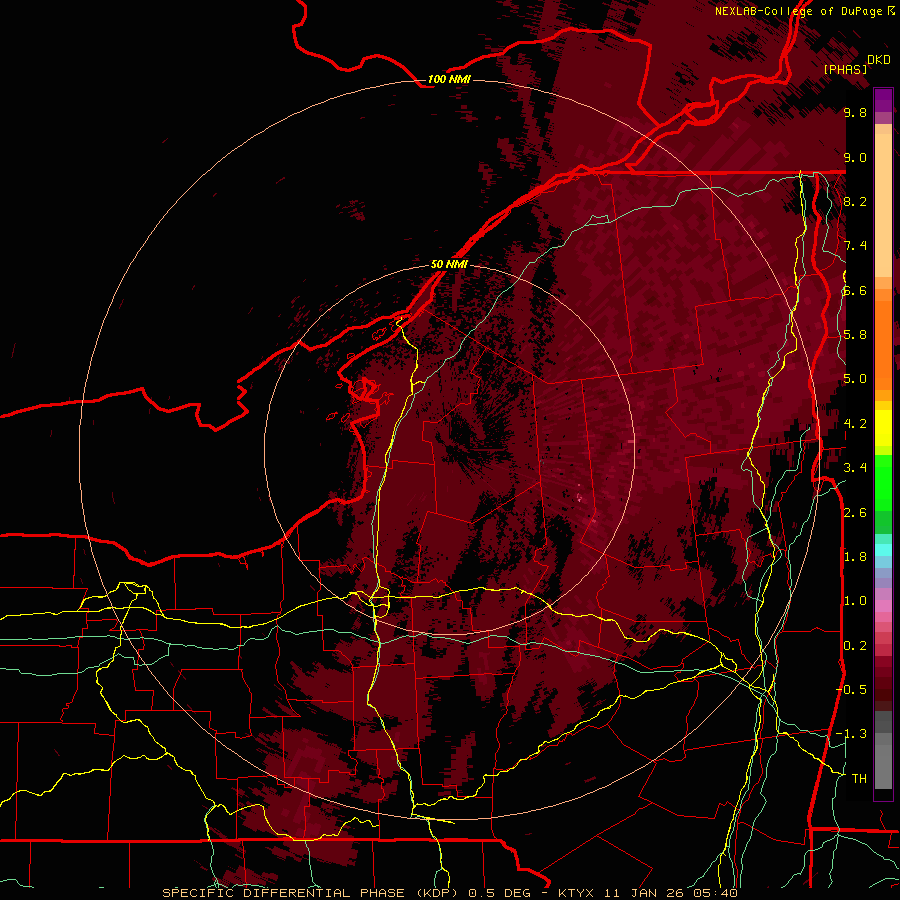Click the SPECIFIC DIFFERENTIAL PHASE caption text
This screenshot has width=900, height=900.
tap(285, 893)
